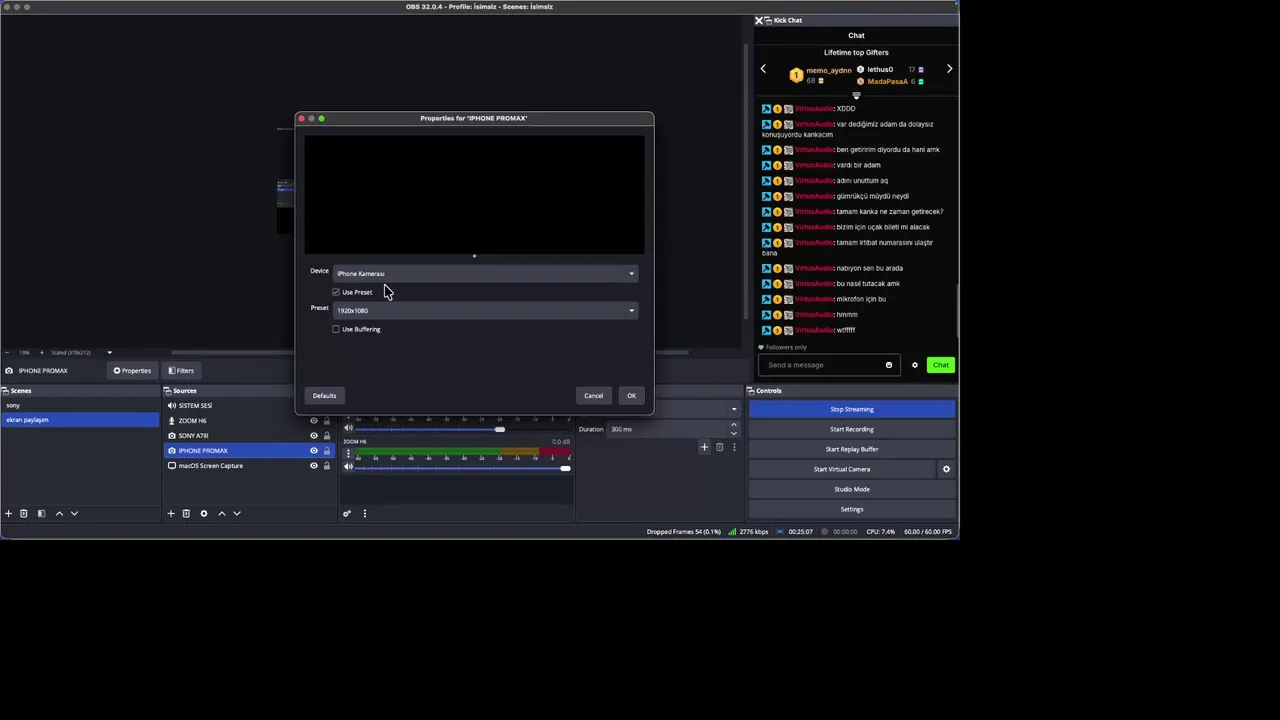
Task: Move scene down arrow in Scenes panel
Action: point(74,513)
